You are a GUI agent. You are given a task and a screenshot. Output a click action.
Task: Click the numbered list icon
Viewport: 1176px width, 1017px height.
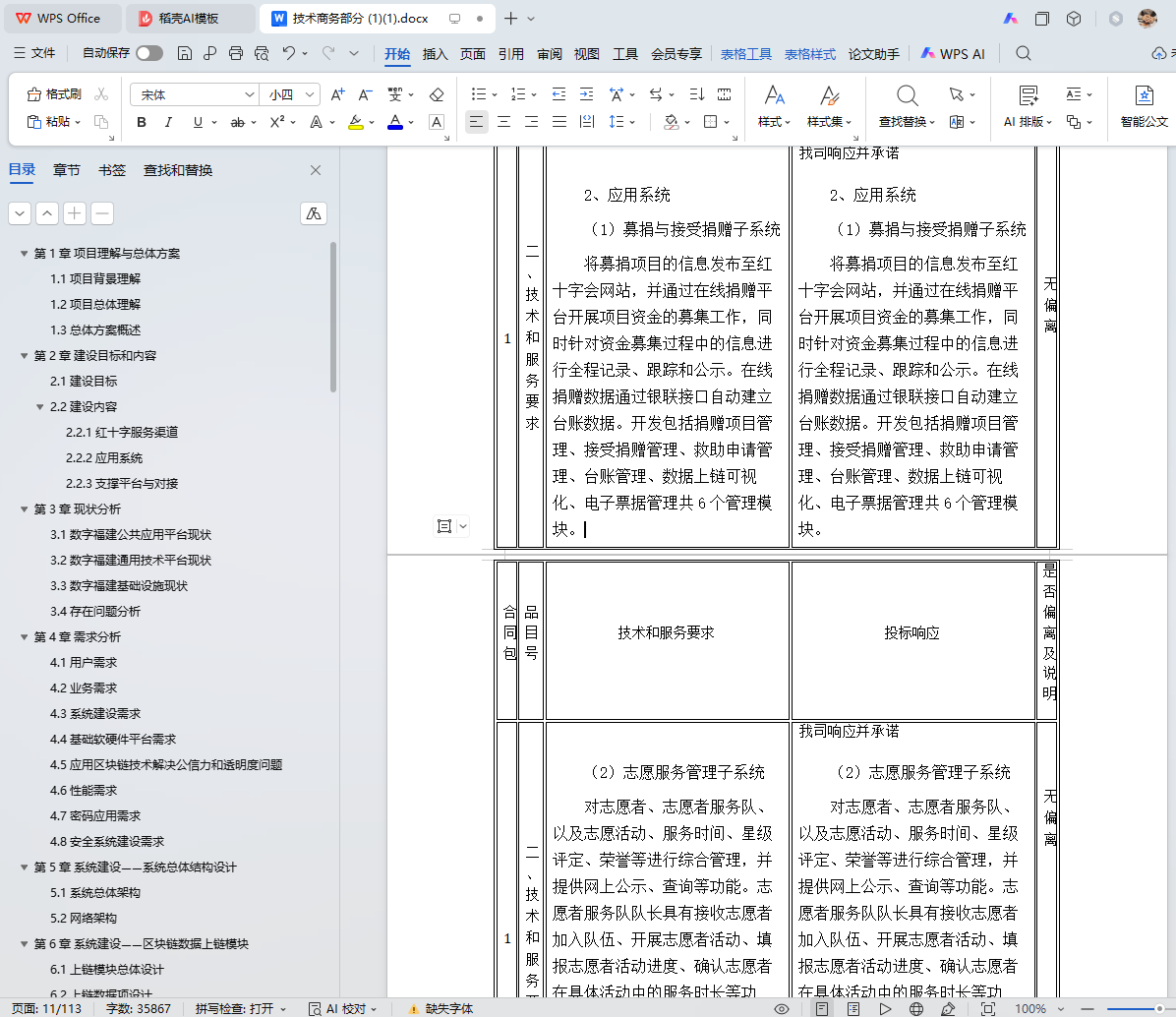(517, 94)
